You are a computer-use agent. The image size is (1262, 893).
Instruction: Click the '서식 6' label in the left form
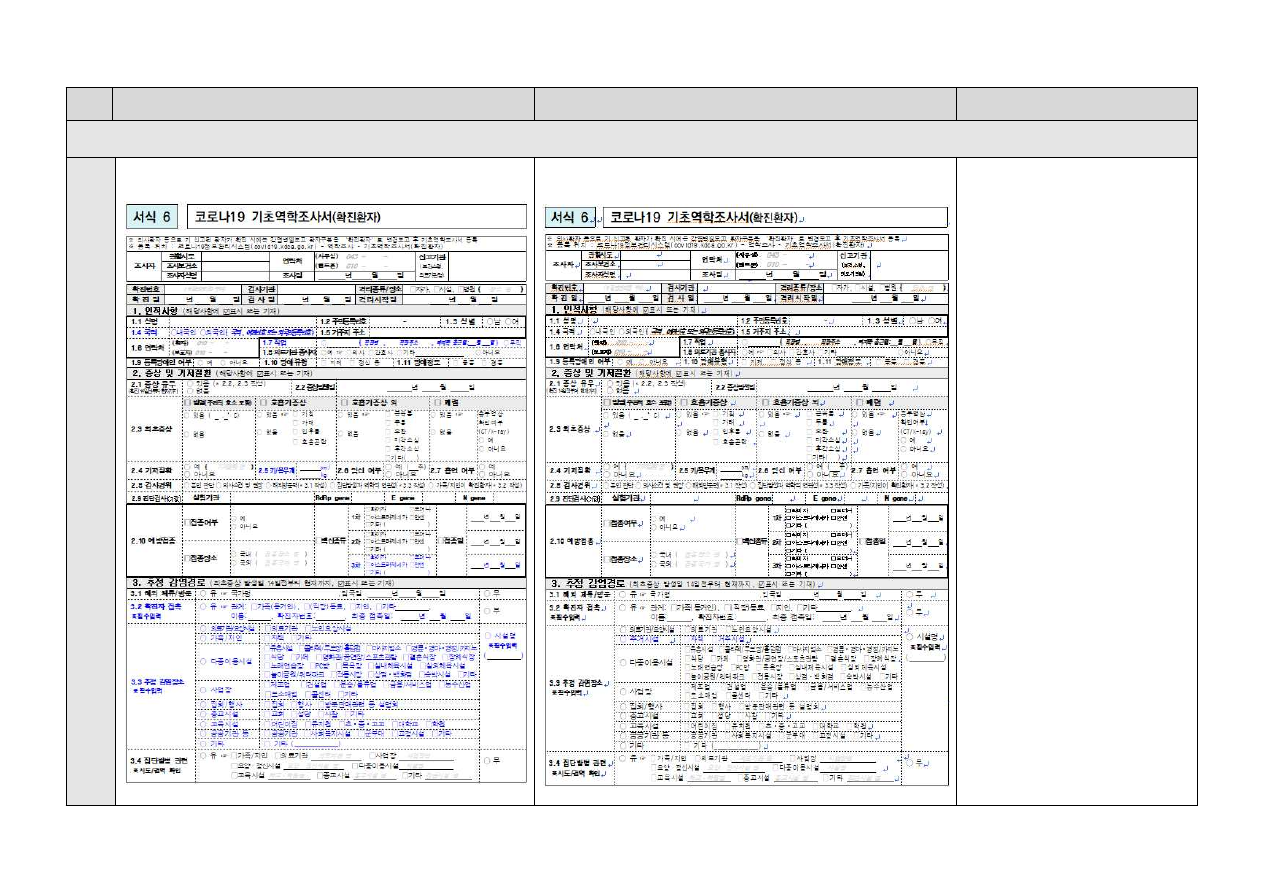153,217
